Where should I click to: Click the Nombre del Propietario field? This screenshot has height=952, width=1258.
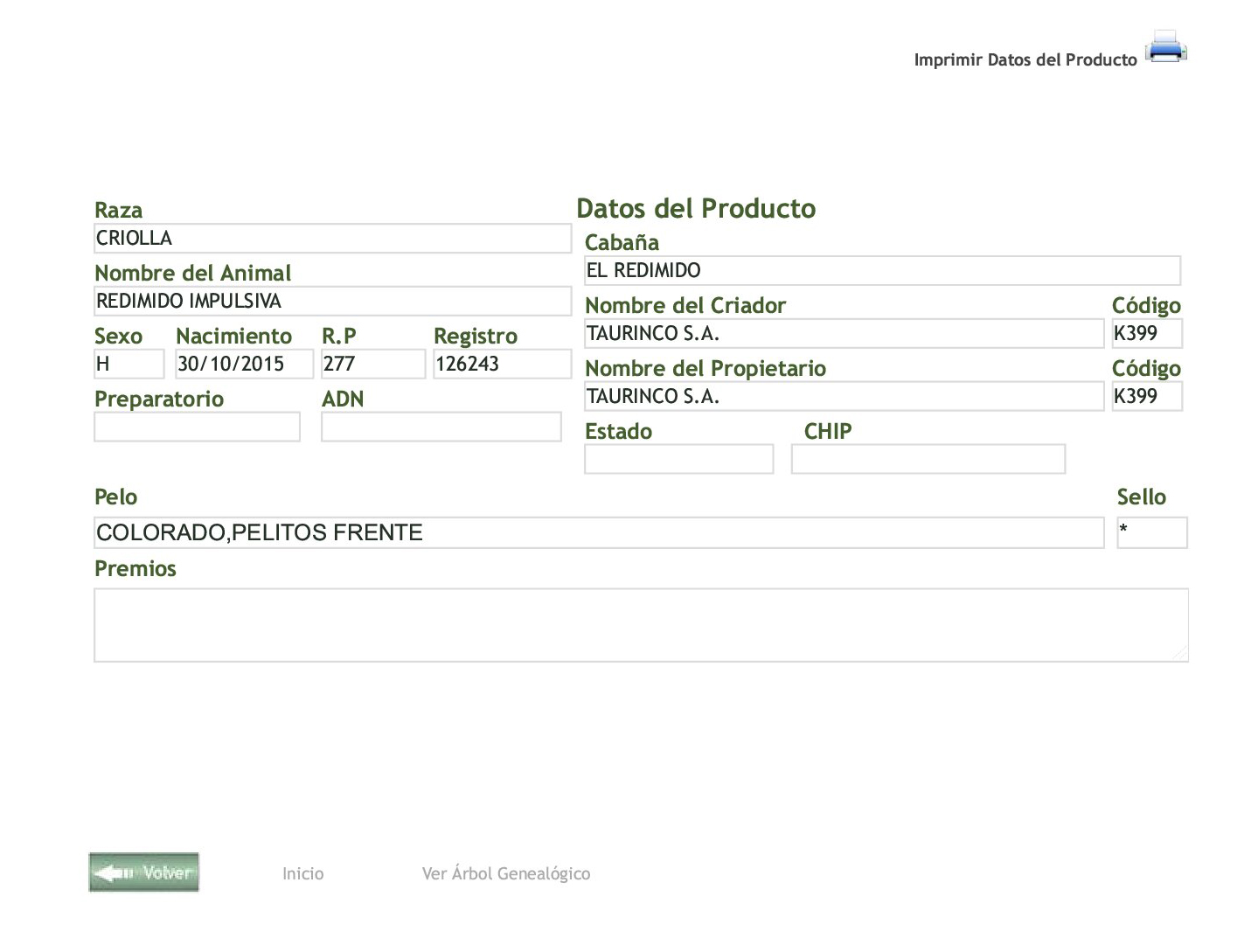coord(844,397)
